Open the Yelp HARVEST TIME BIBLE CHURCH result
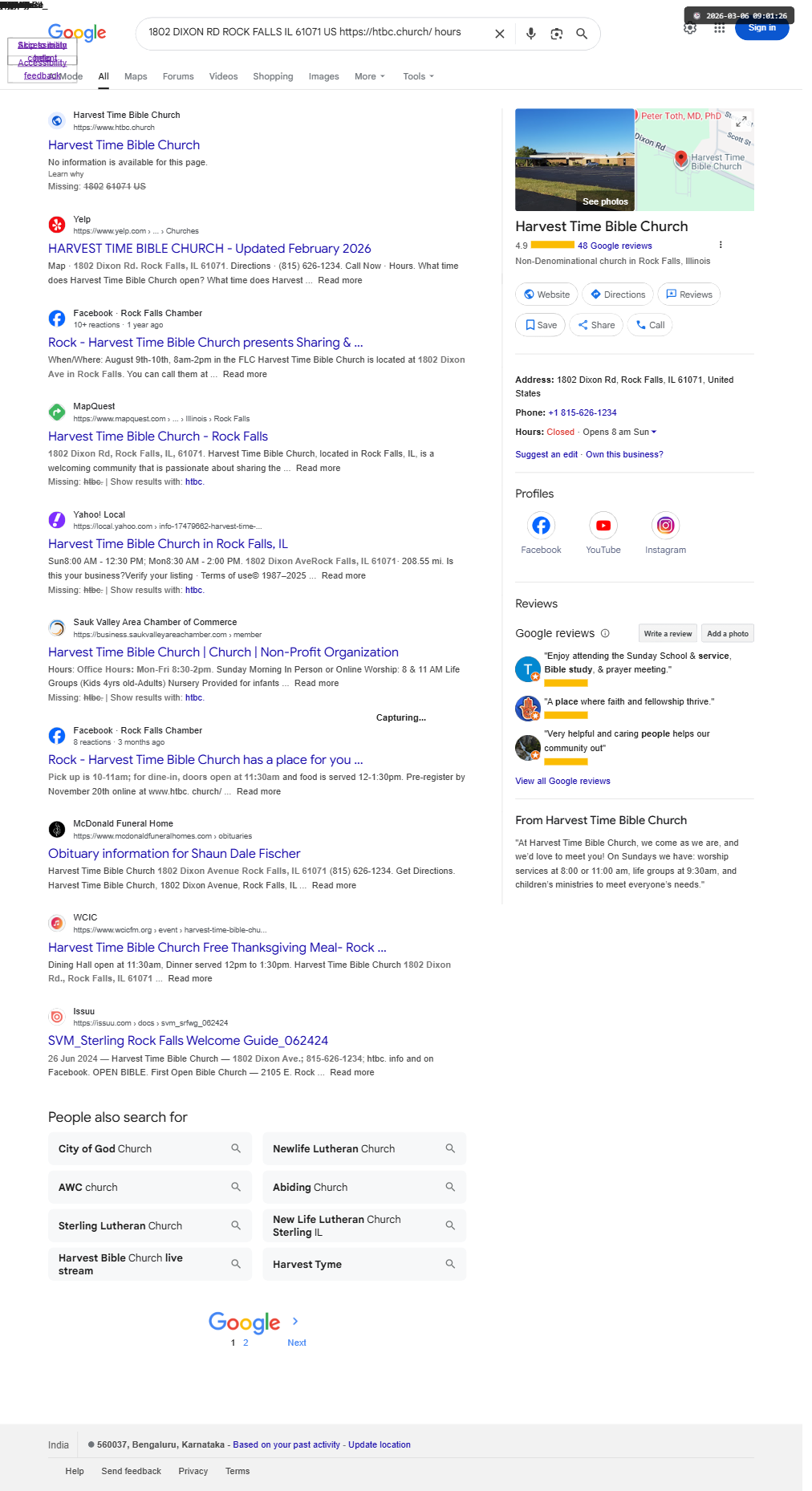This screenshot has height=1491, width=812. [x=209, y=249]
